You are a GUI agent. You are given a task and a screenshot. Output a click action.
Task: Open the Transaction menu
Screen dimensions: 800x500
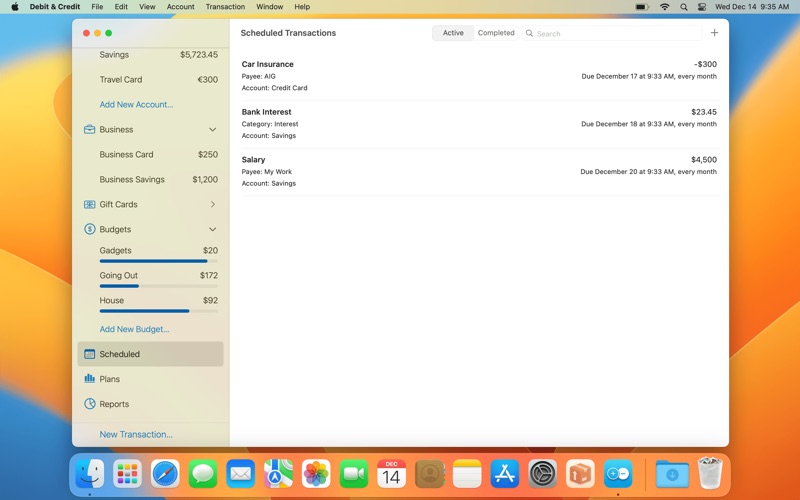click(225, 7)
